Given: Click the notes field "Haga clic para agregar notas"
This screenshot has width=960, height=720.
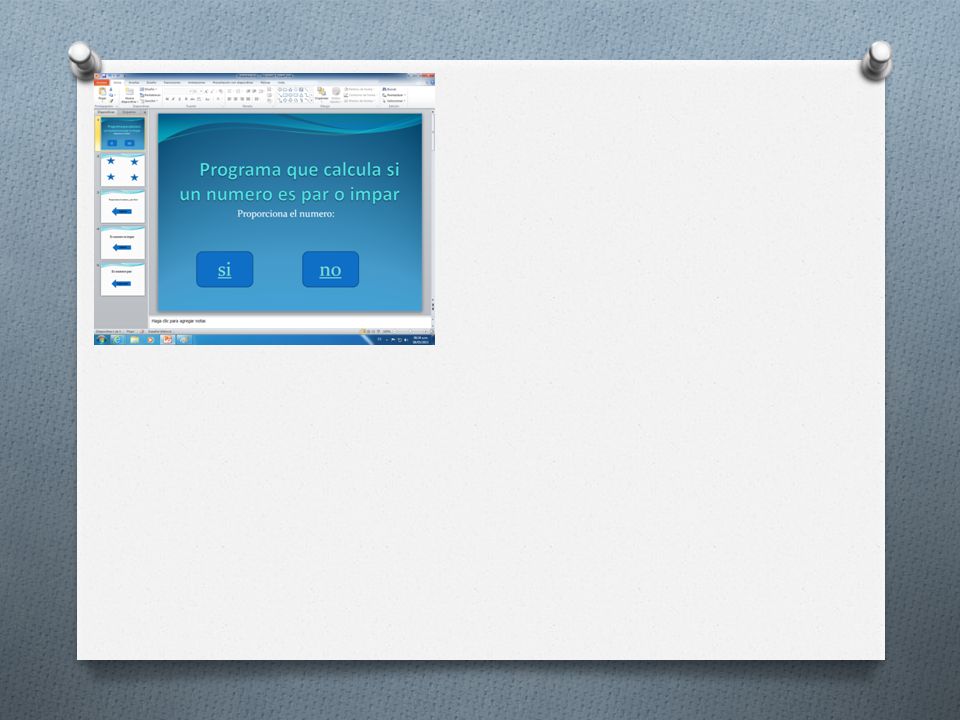Looking at the screenshot, I should coord(290,321).
